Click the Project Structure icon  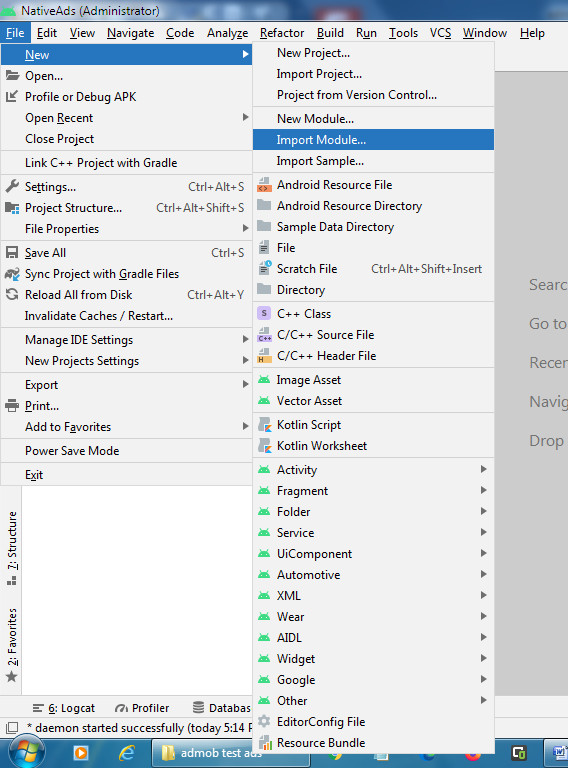[12, 208]
